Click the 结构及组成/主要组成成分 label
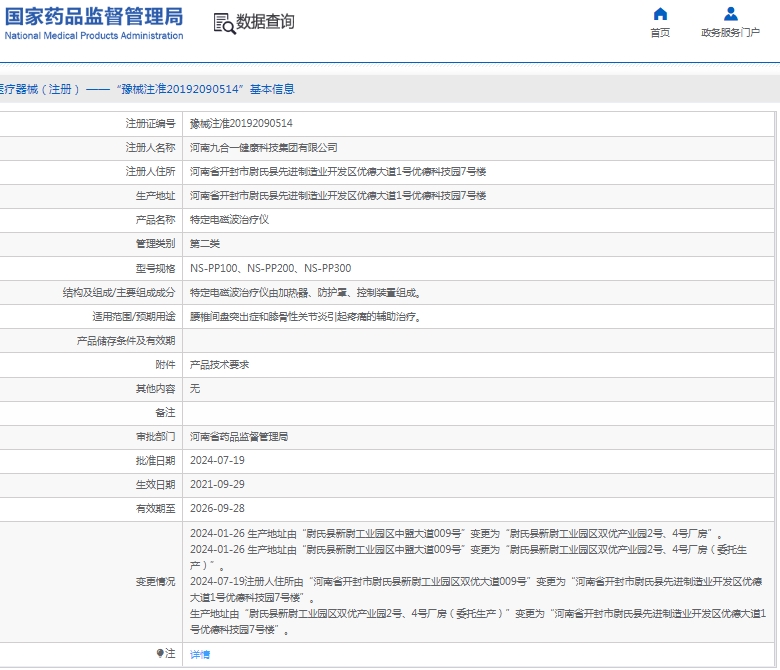This screenshot has height=670, width=780. click(119, 292)
